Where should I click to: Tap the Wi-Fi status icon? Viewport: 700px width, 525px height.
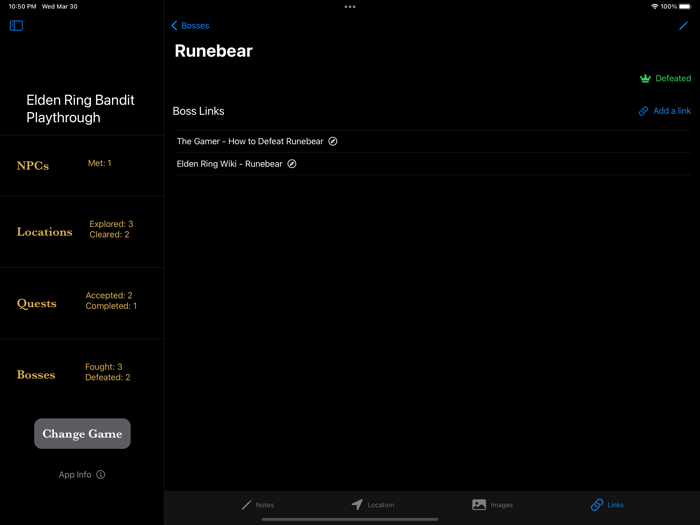654,7
